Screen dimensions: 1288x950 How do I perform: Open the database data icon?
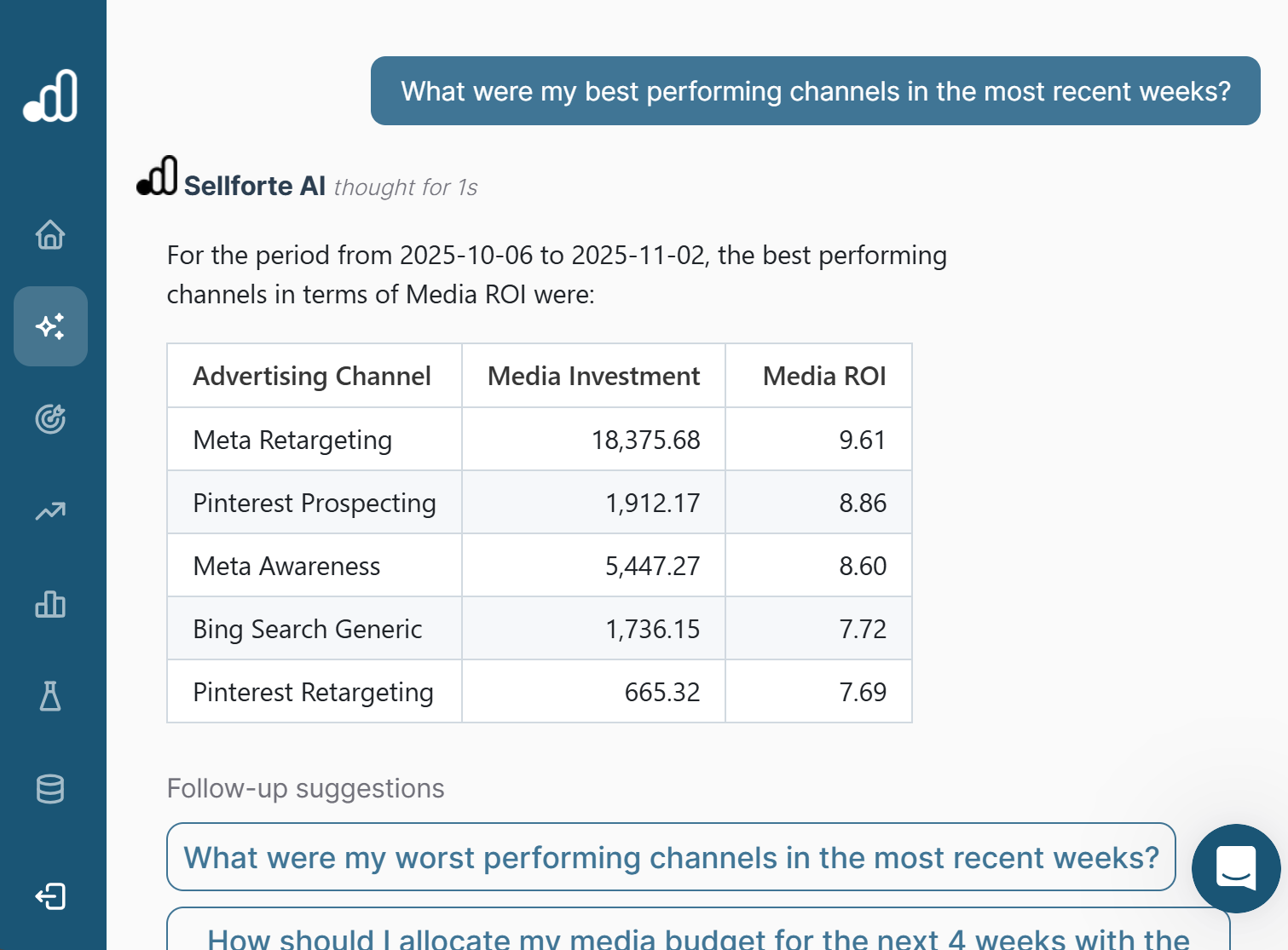tap(50, 789)
